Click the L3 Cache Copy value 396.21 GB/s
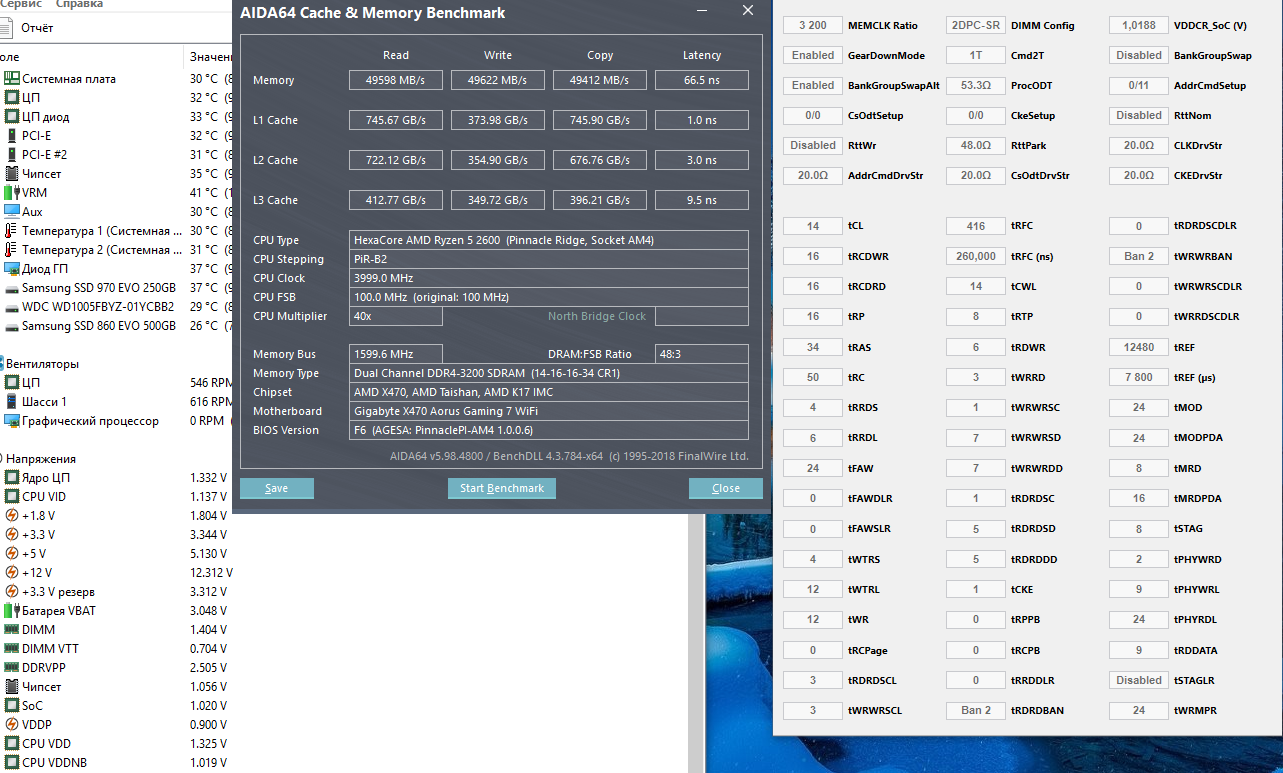The image size is (1283, 773). (x=600, y=200)
